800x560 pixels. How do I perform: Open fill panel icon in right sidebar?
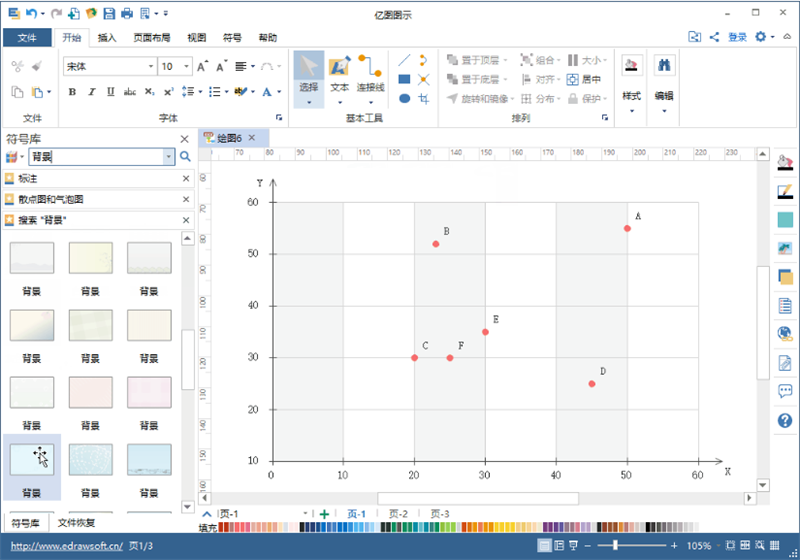coord(785,163)
